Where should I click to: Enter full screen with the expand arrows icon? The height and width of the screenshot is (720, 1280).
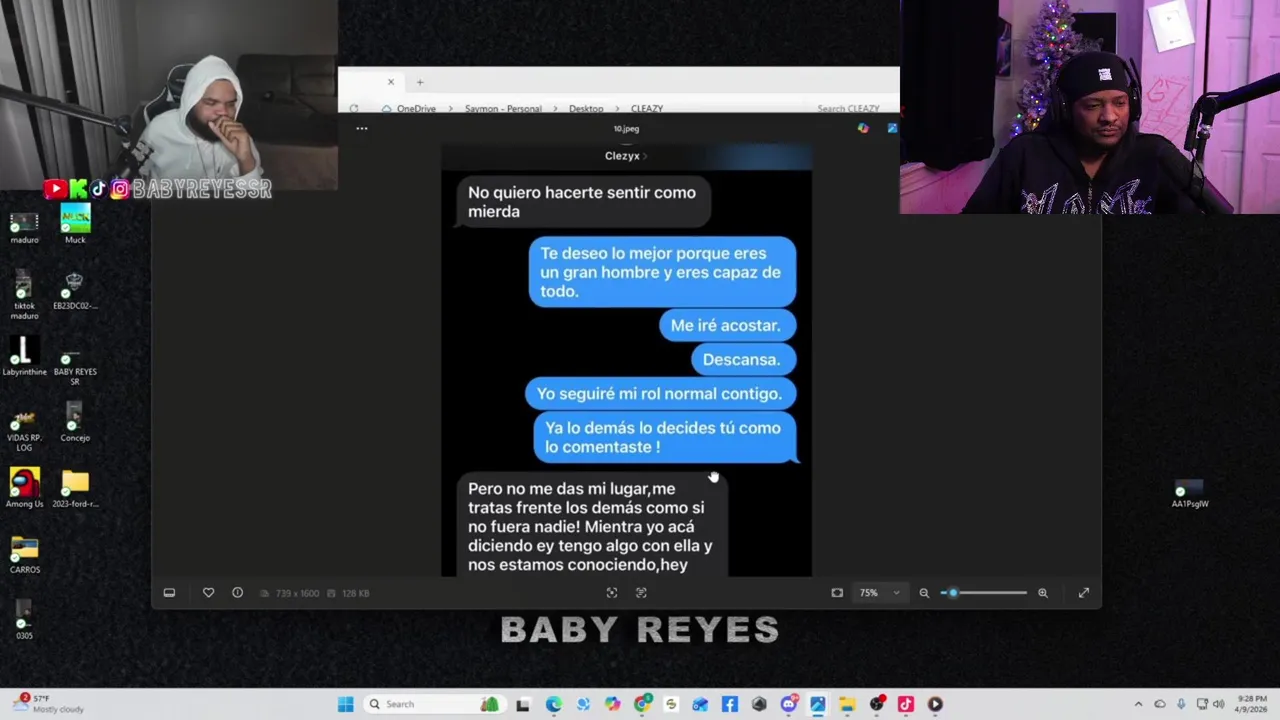(x=1084, y=593)
